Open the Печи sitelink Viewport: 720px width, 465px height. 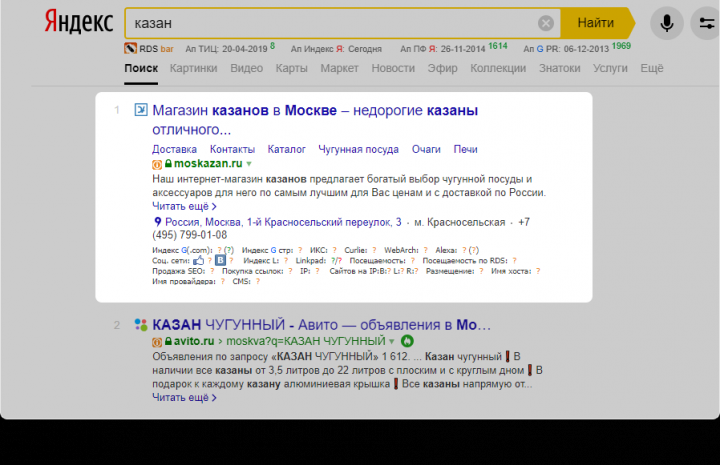(466, 149)
